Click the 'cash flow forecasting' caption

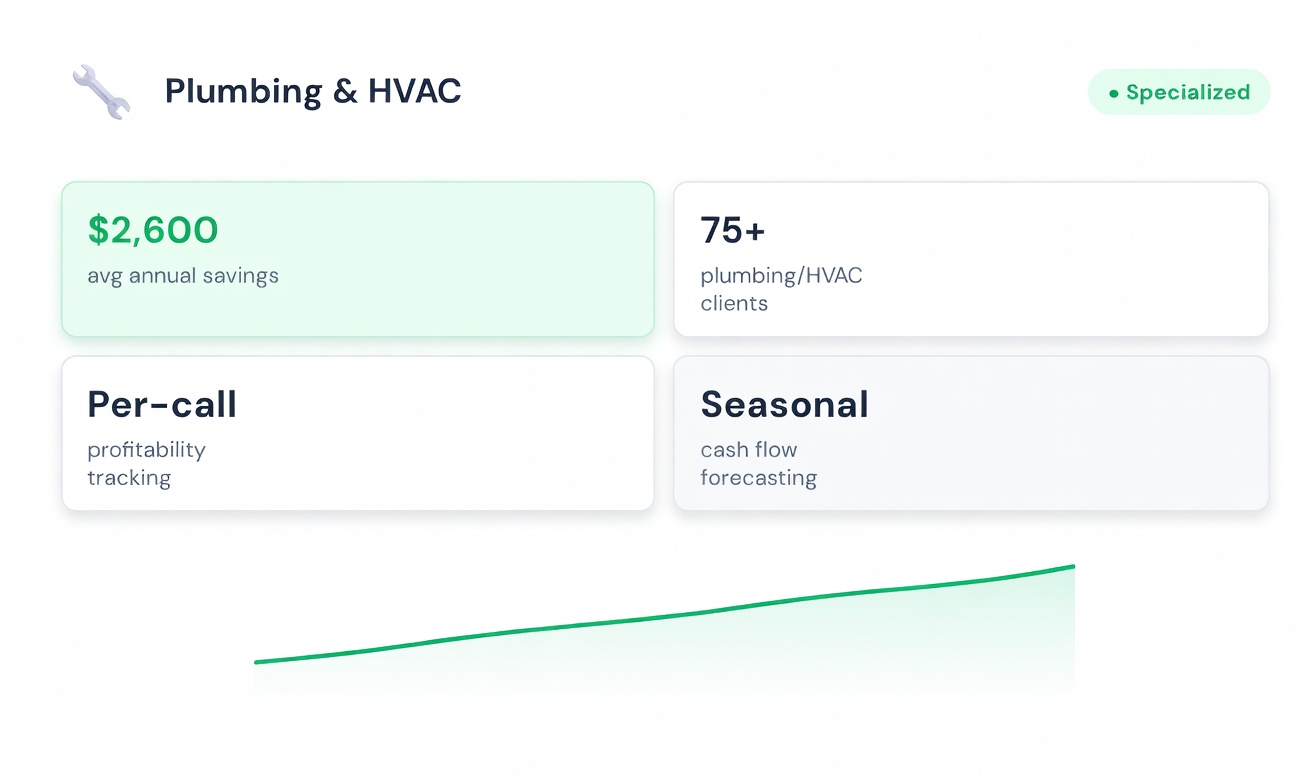758,464
